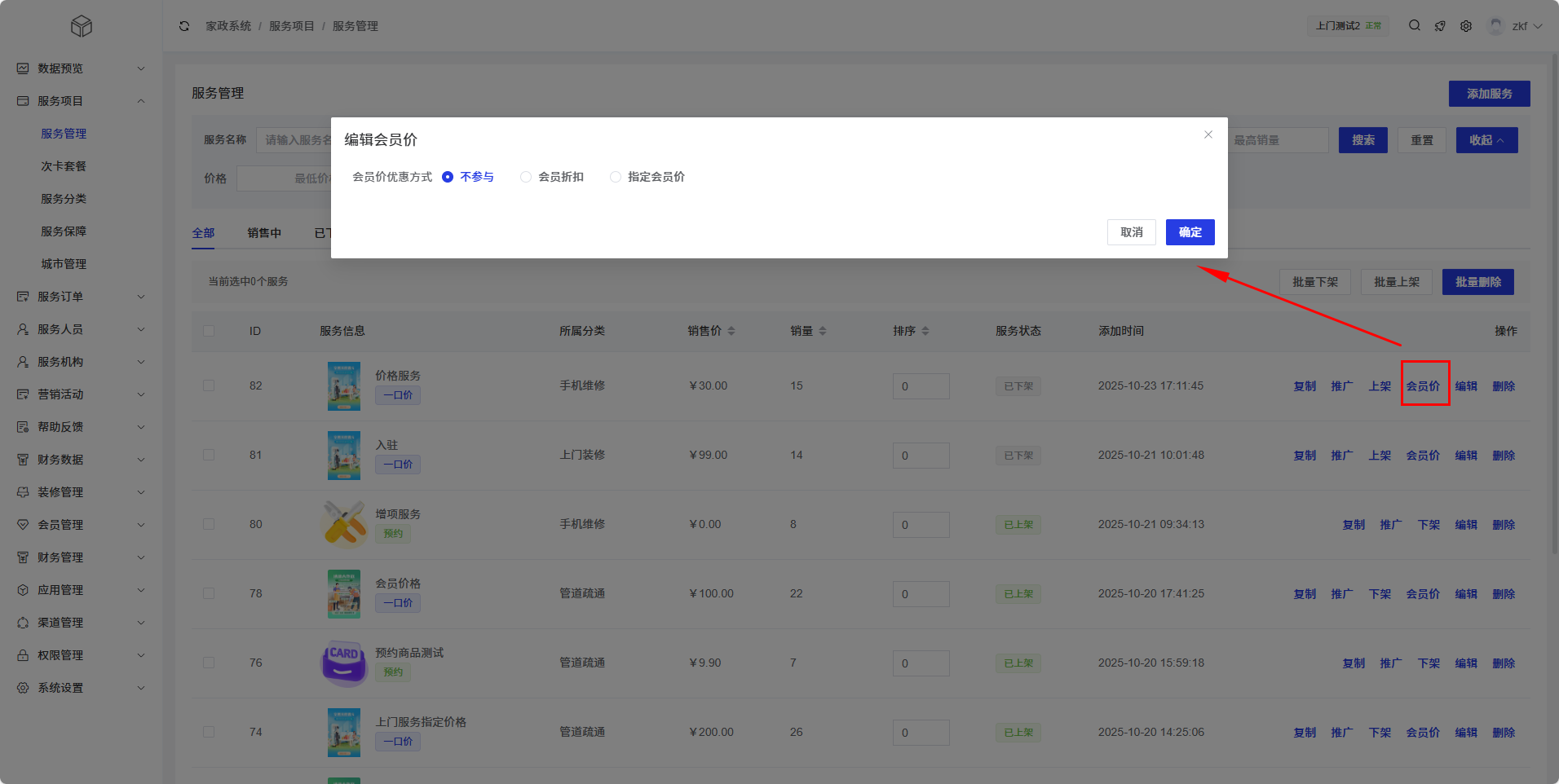Click the sort arrows next to 销量
This screenshot has height=784, width=1559.
tap(823, 331)
